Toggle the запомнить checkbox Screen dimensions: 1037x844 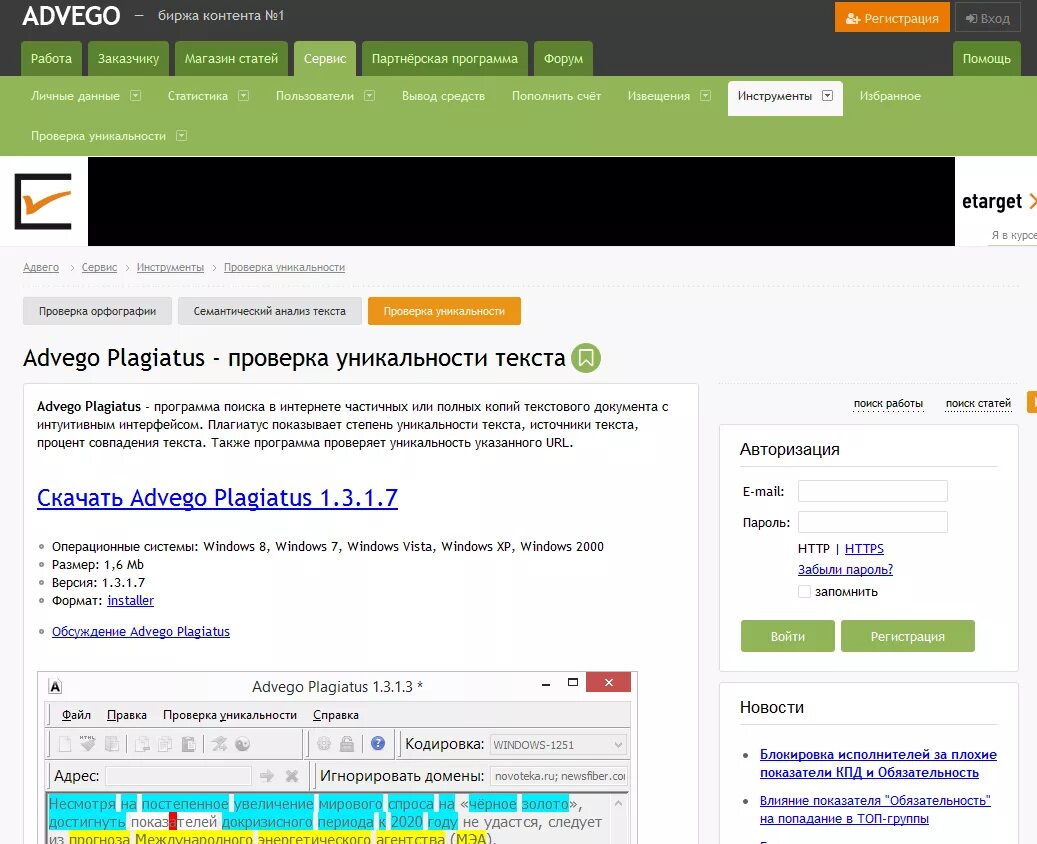(x=804, y=591)
